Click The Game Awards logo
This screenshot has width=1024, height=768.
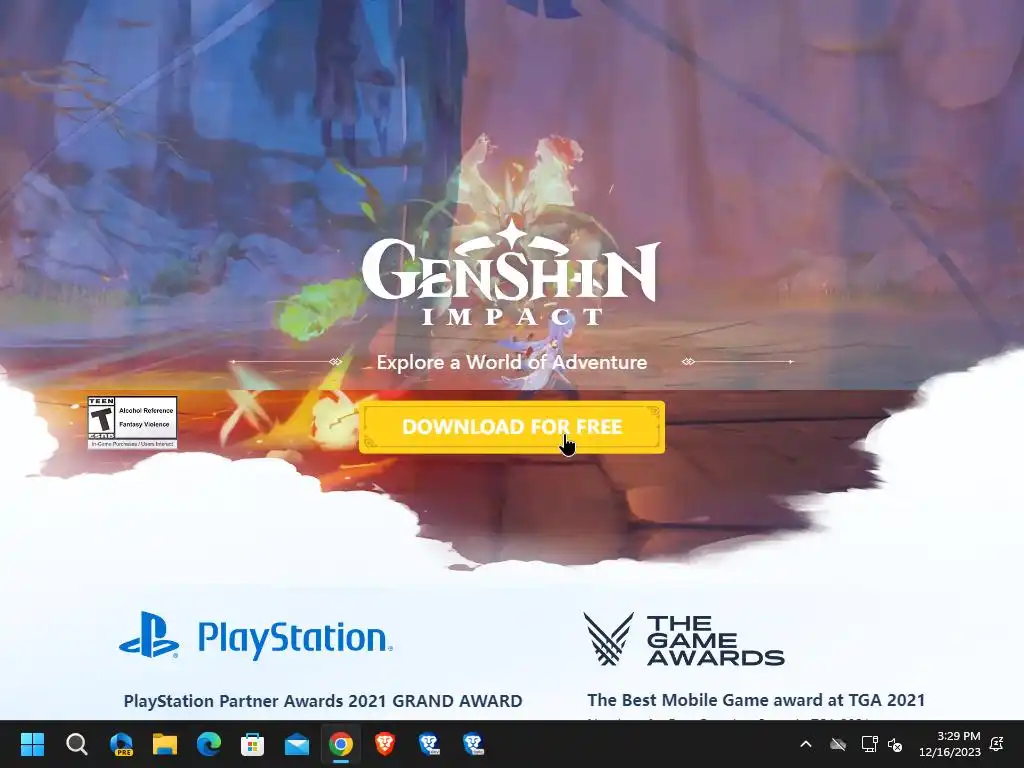pos(684,640)
